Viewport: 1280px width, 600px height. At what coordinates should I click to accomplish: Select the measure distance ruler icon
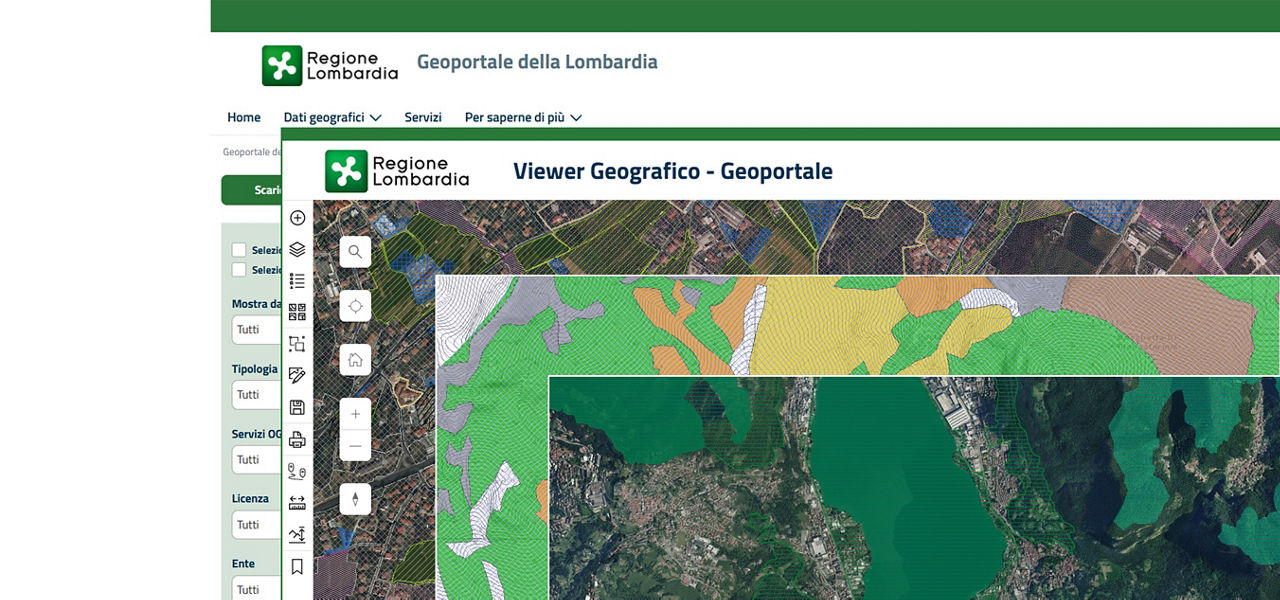click(x=297, y=503)
